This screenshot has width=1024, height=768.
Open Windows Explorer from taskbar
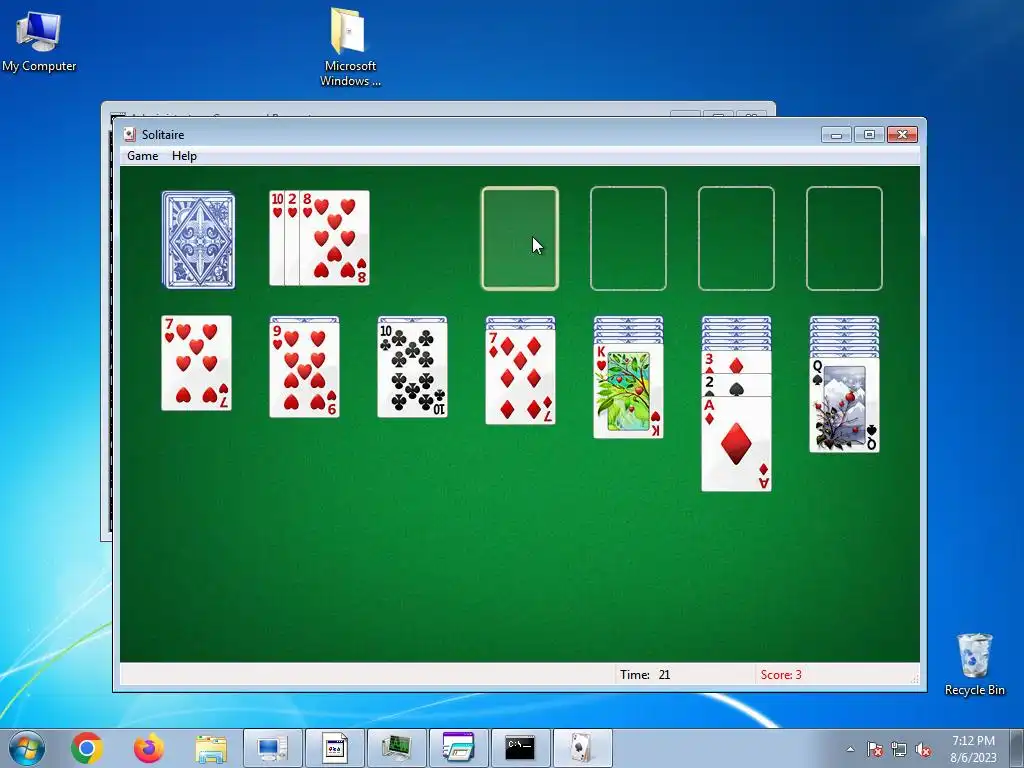click(211, 749)
